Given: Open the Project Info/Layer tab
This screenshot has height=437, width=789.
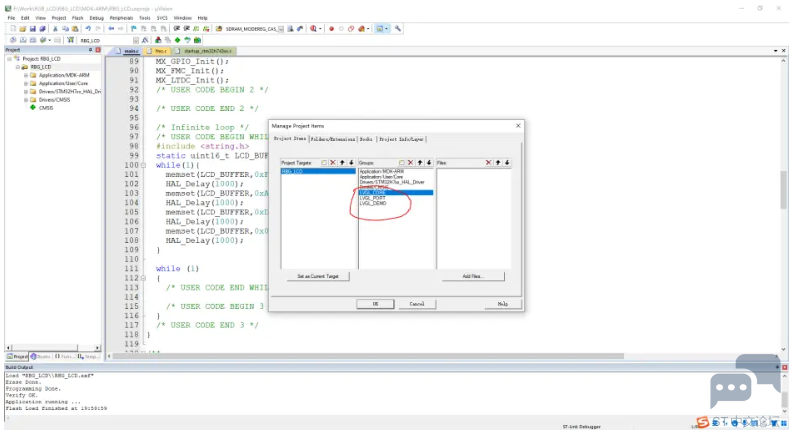Looking at the screenshot, I should pos(401,139).
